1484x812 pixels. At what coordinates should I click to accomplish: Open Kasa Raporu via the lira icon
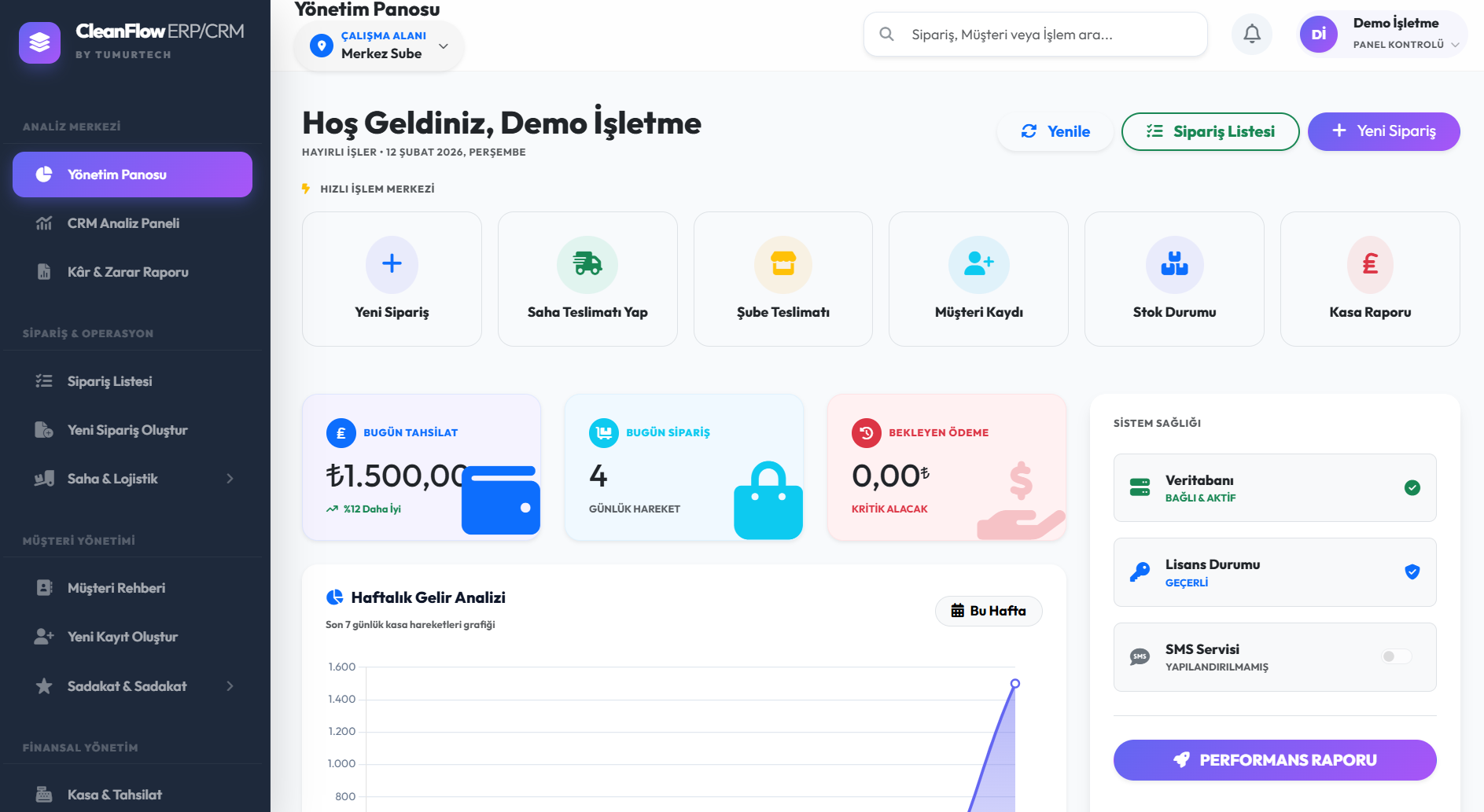click(1370, 265)
